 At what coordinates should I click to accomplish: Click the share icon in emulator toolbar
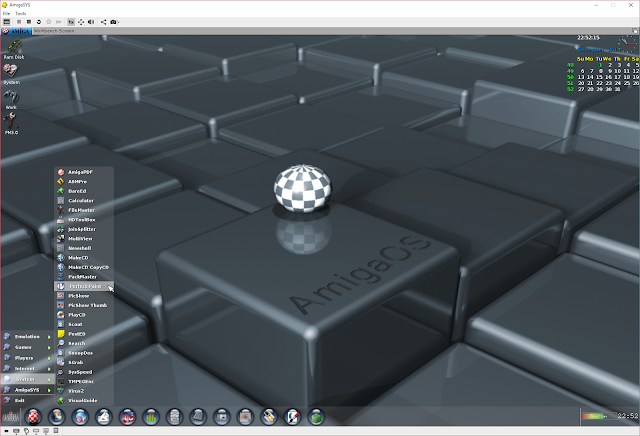click(x=103, y=22)
